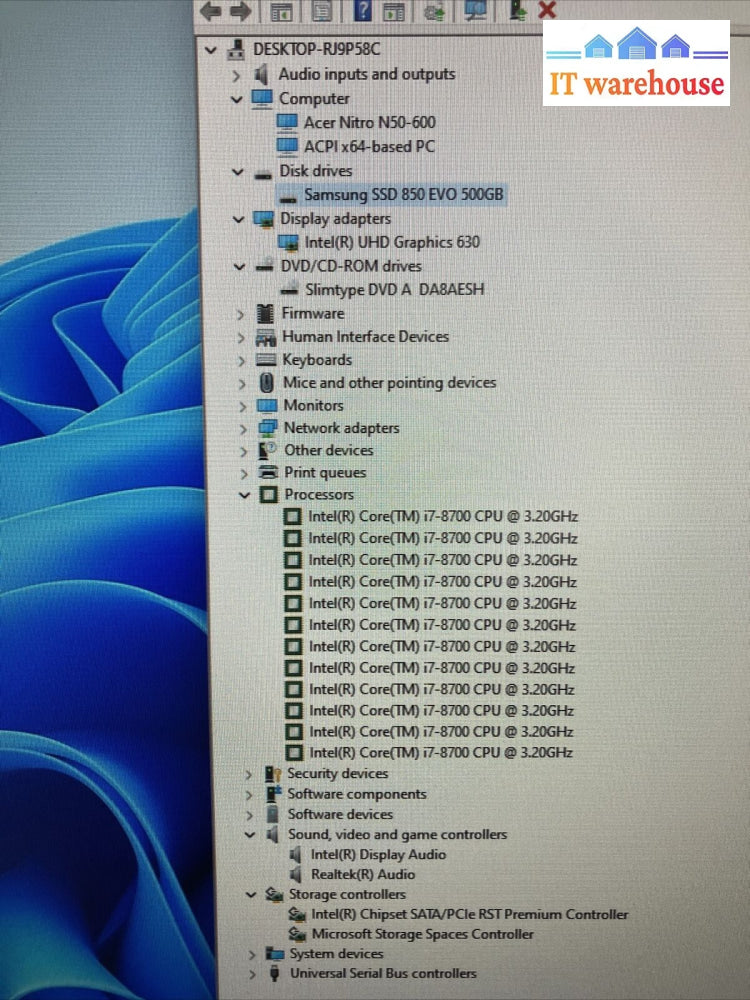Select the DESKTOP-RJ9P58C root node
The width and height of the screenshot is (750, 1000).
click(316, 49)
